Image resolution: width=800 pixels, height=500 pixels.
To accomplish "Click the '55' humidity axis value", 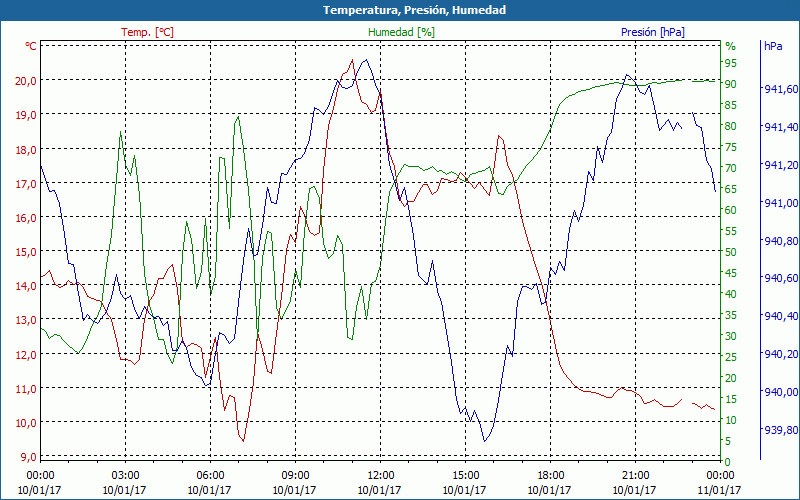I will [731, 231].
